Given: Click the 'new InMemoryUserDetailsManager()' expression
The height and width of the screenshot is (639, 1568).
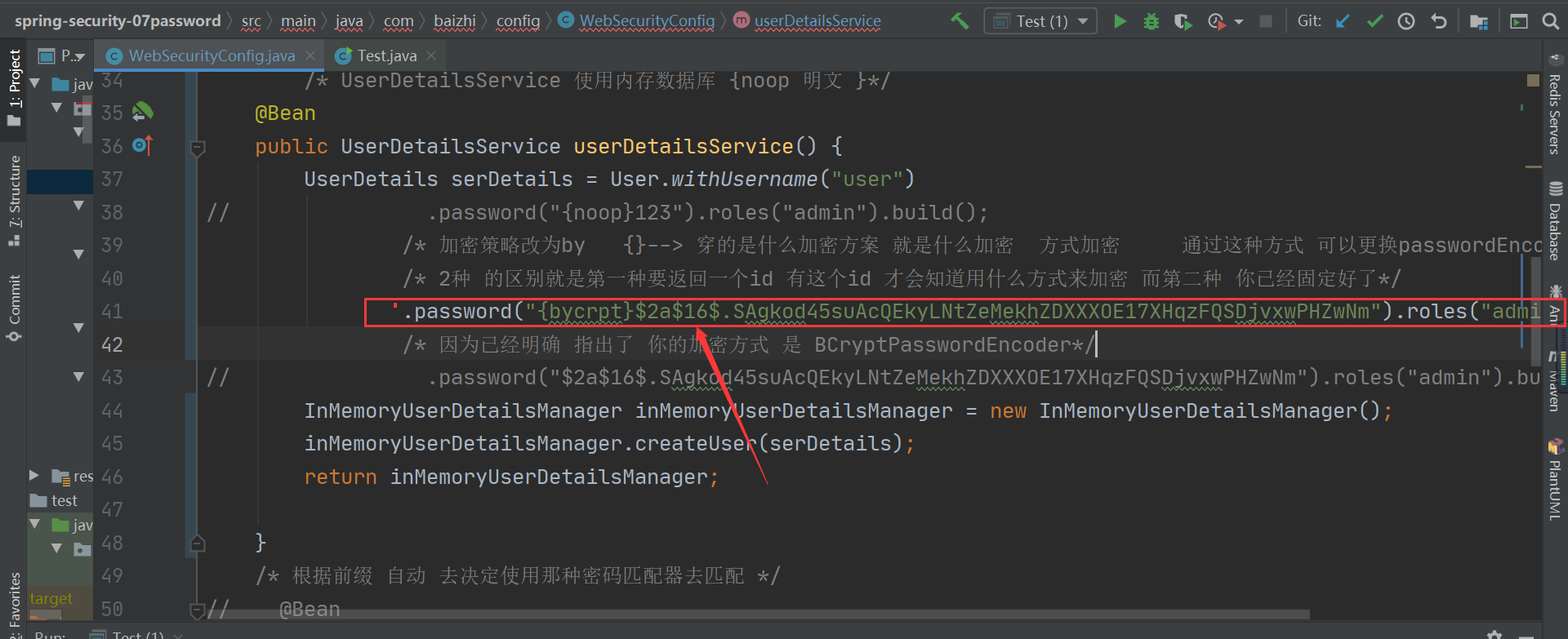Looking at the screenshot, I should [1185, 410].
